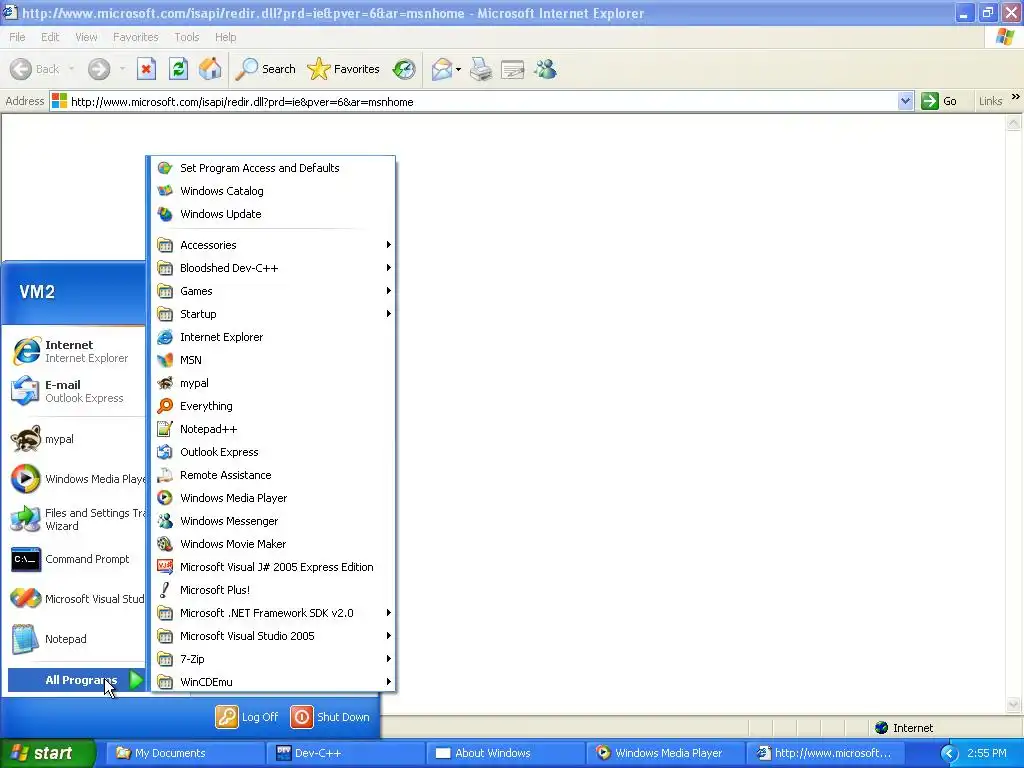Screen dimensions: 1024x768
Task: Launch Windows Update
Action: tap(273, 214)
